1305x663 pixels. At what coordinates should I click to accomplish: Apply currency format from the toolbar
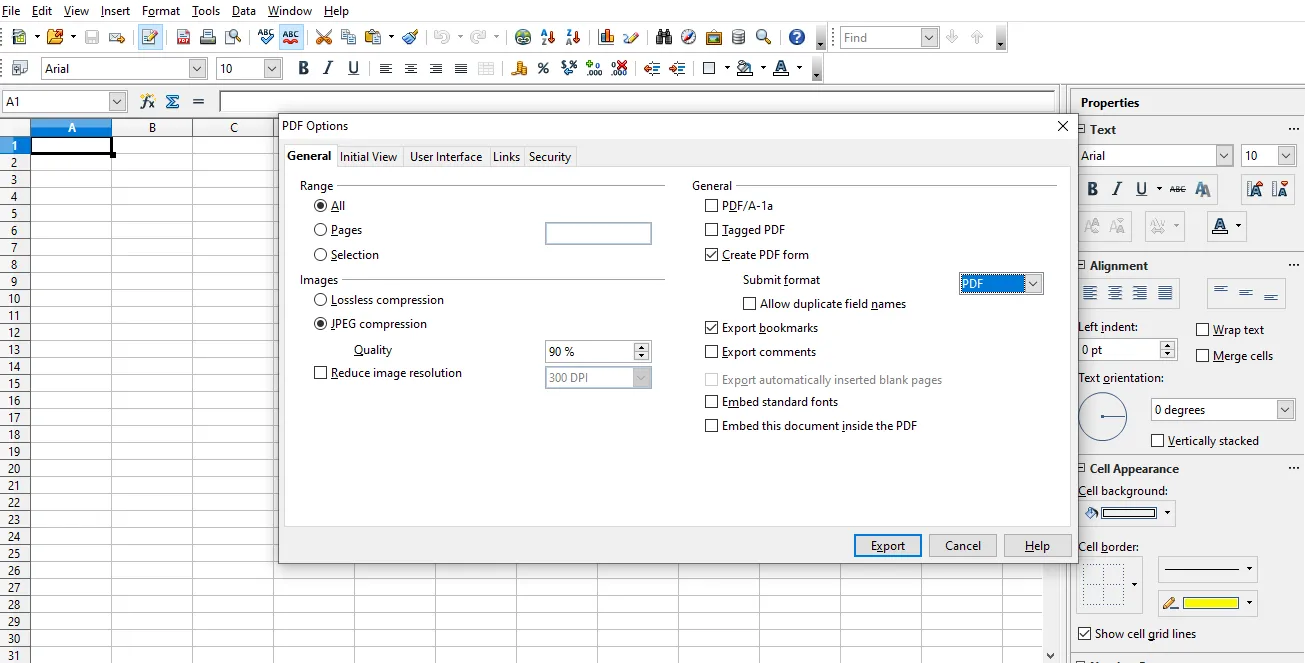[x=519, y=68]
